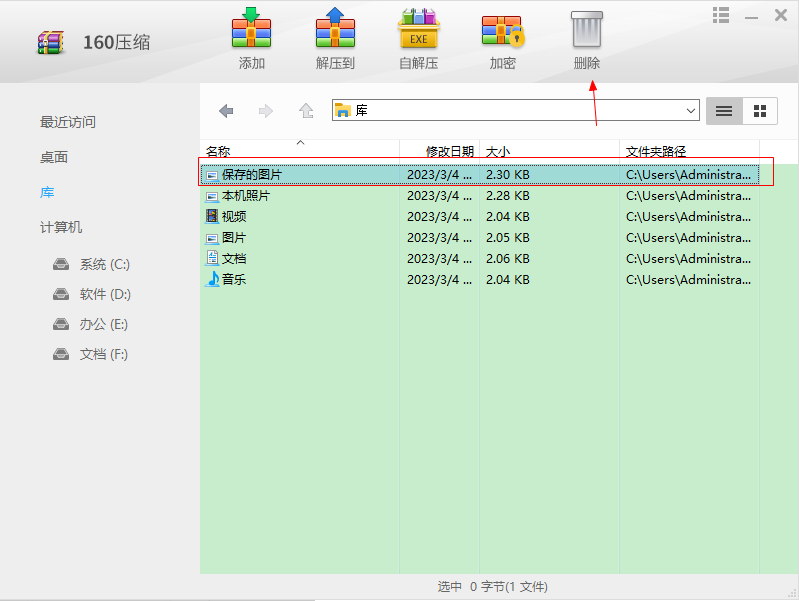Click the 自解压 EXE icon
The width and height of the screenshot is (799, 601).
(x=418, y=29)
